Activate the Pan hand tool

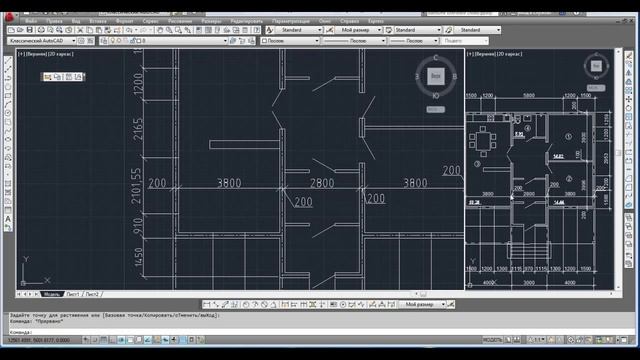pos(160,30)
